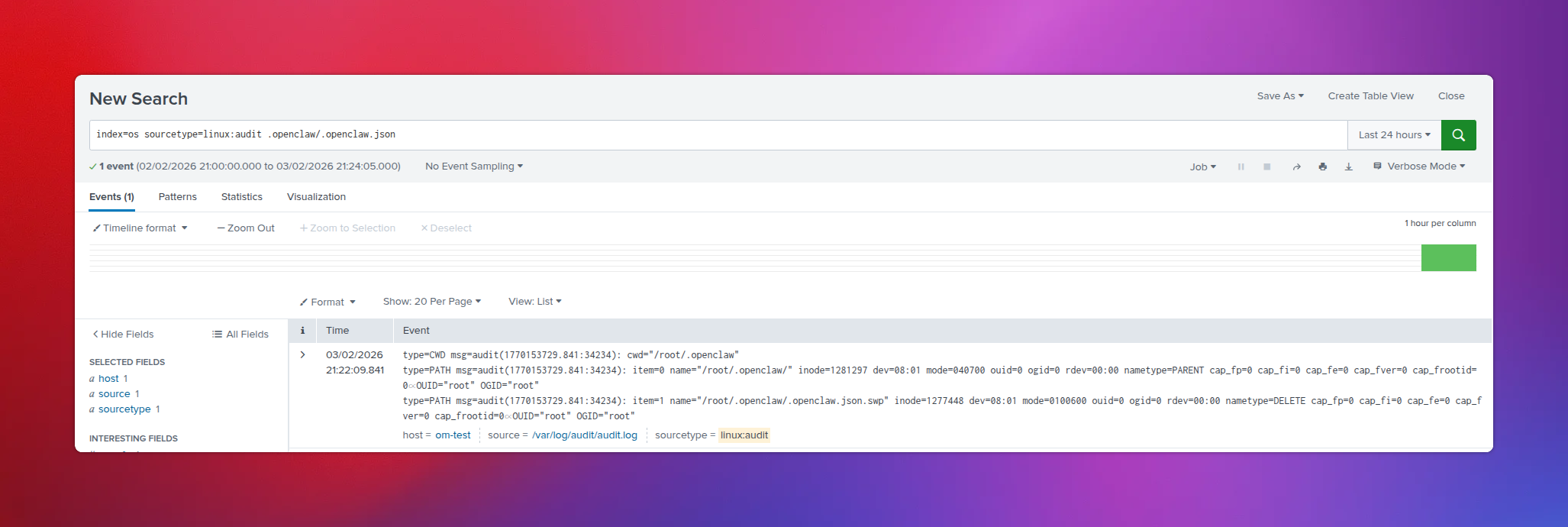Screen dimensions: 1568x527
Task: Open All Fields list
Action: [x=240, y=335]
